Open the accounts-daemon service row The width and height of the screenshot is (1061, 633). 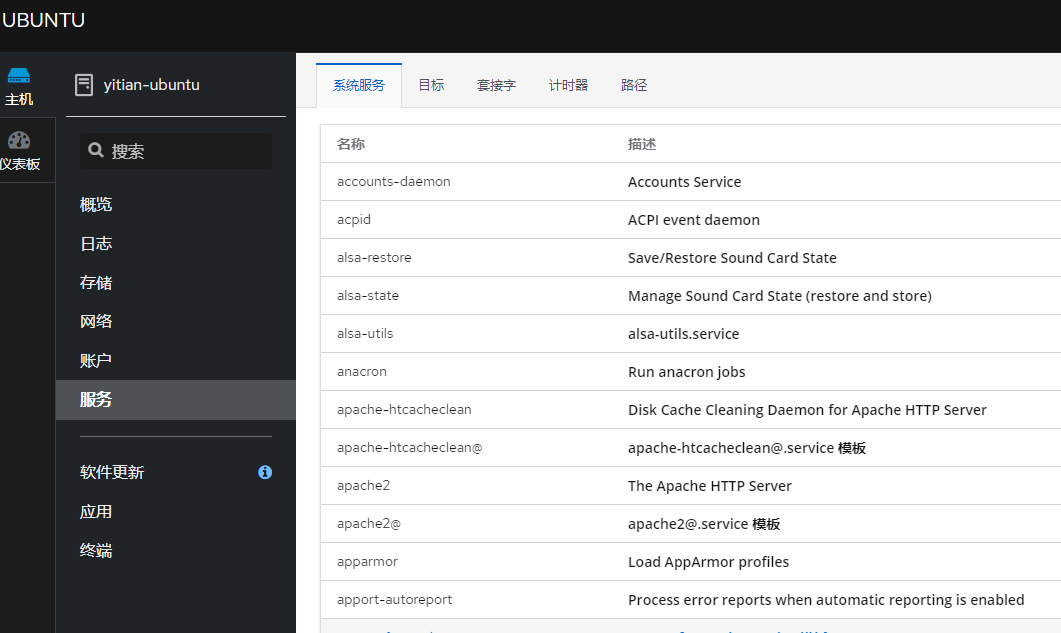[394, 182]
